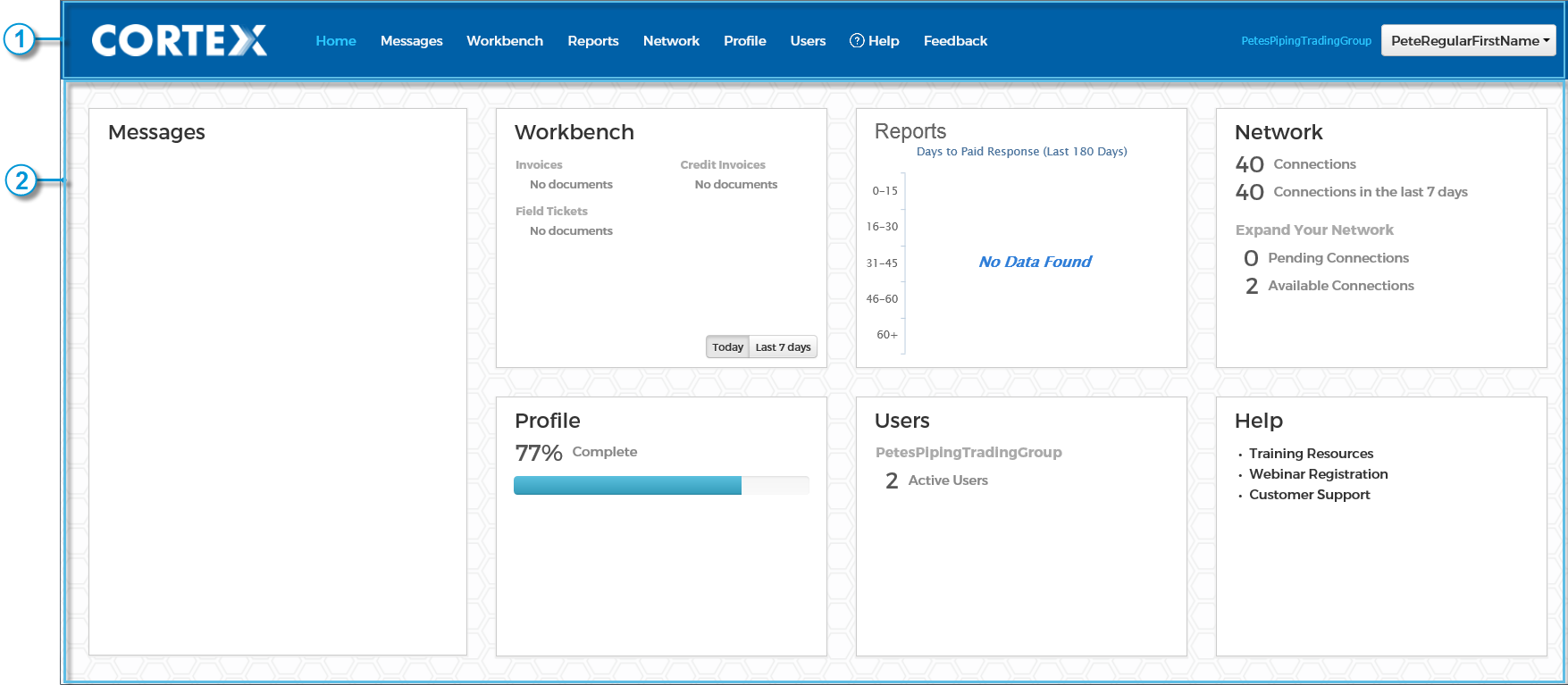Click the 0-15 chart axis label
1568x685 pixels.
point(885,191)
